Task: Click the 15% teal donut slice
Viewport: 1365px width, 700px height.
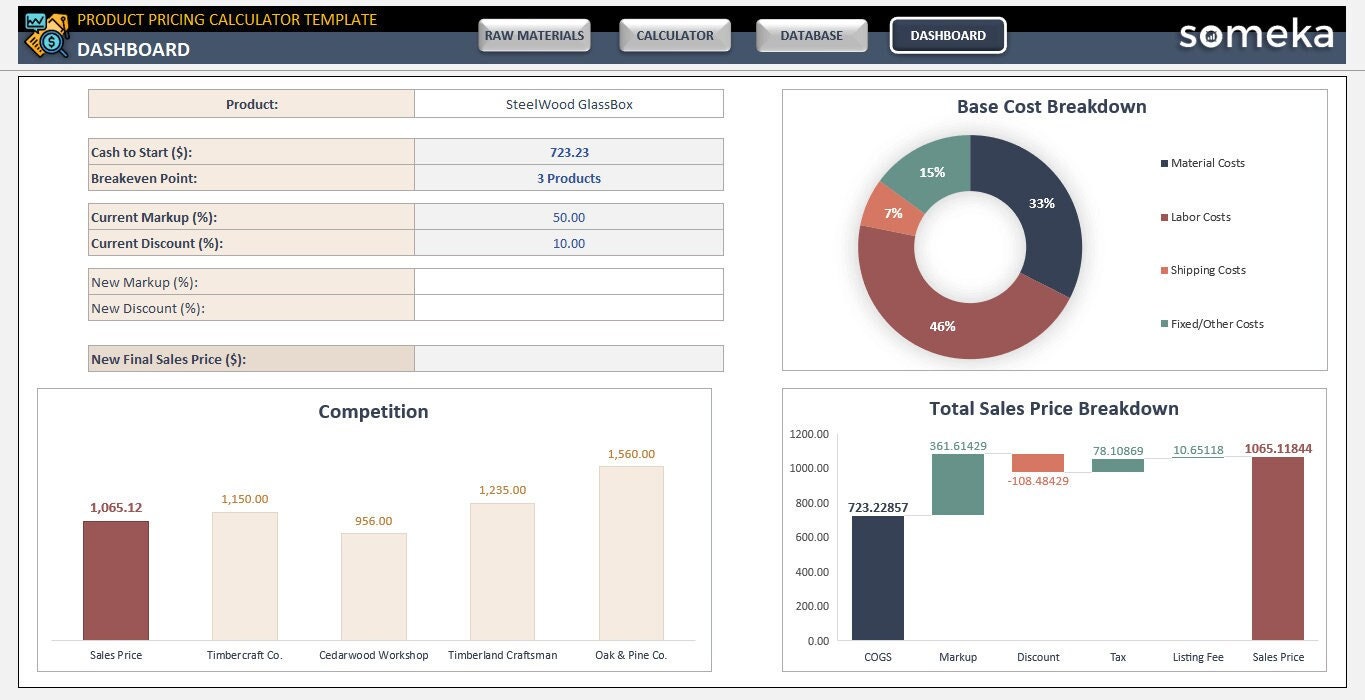Action: [932, 172]
